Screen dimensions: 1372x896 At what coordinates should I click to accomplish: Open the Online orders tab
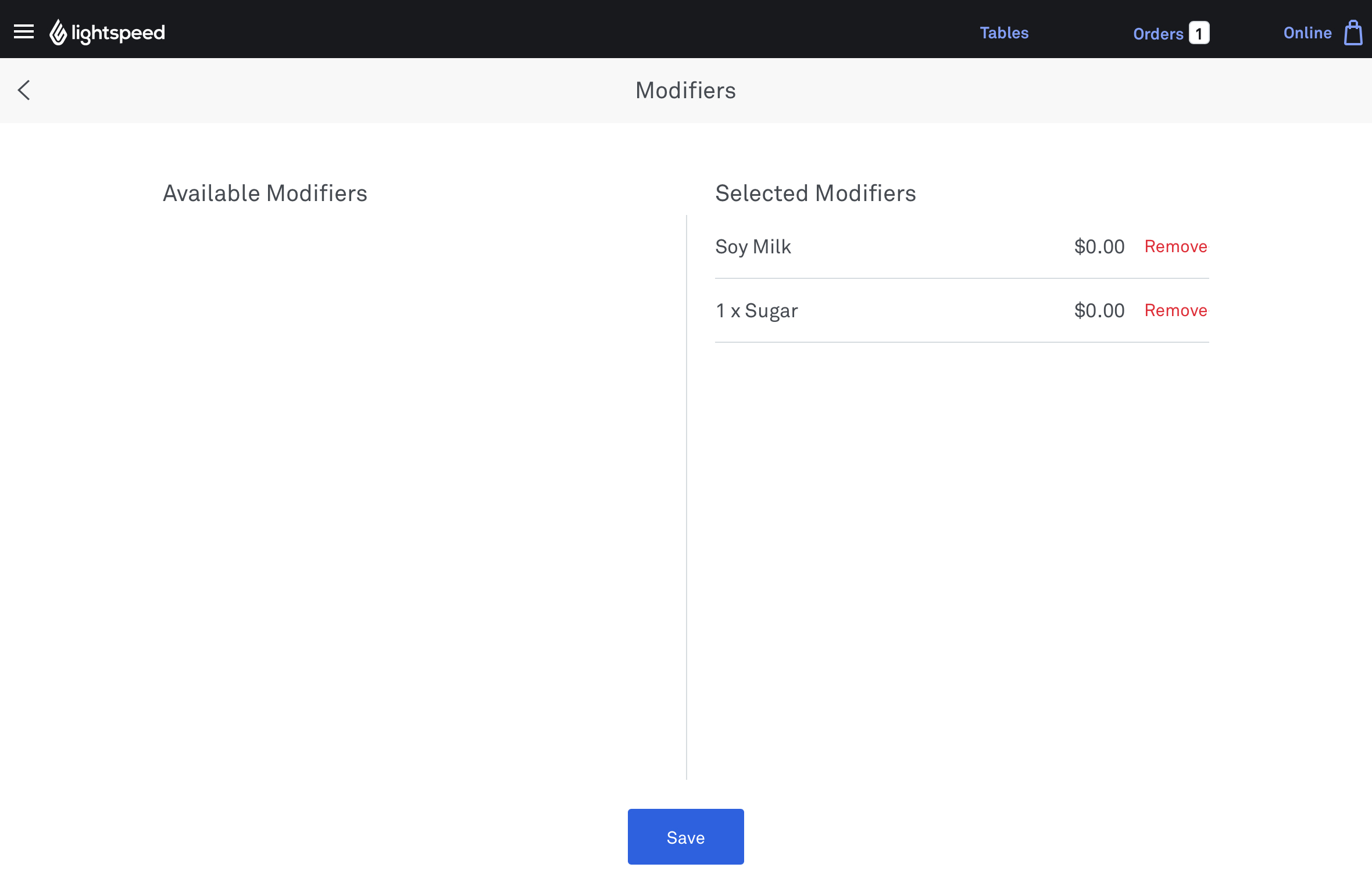tap(1307, 33)
